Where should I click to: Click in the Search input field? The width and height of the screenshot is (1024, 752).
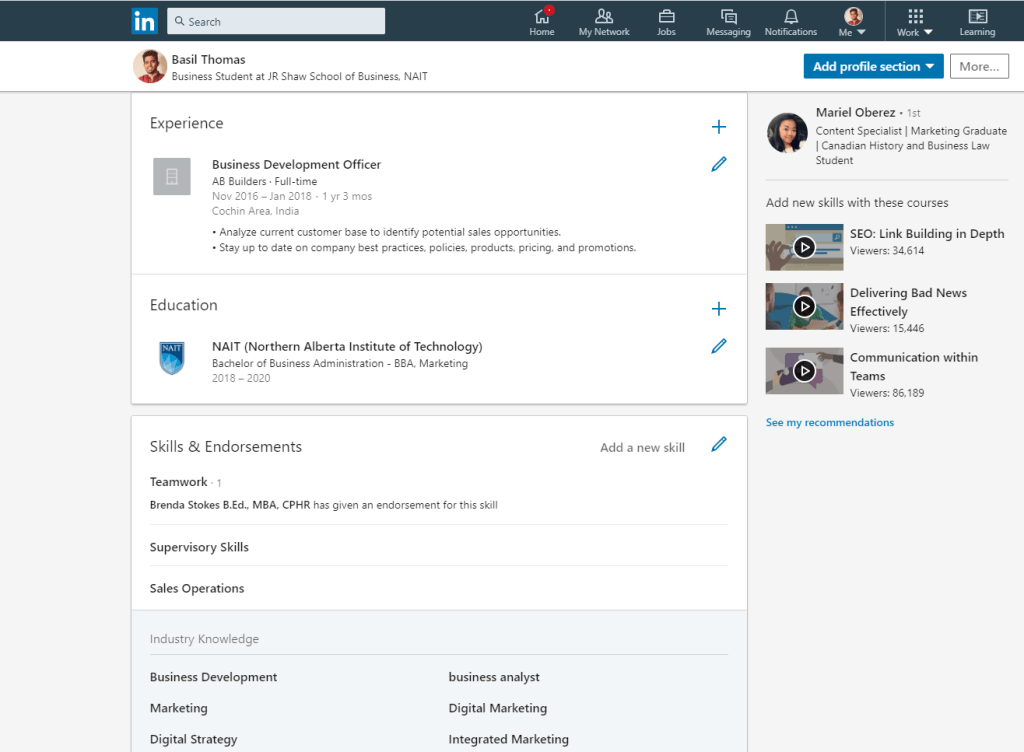click(276, 21)
